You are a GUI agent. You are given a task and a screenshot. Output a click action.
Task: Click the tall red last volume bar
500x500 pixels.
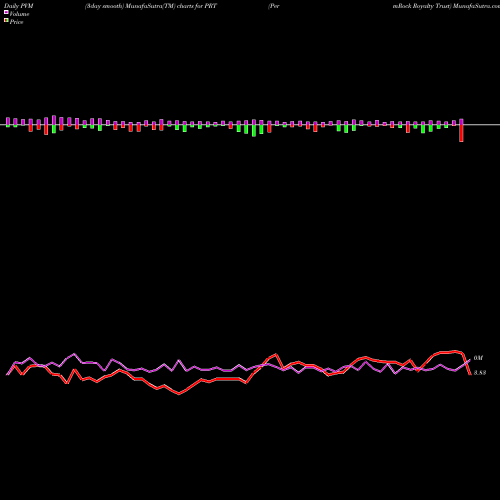pos(461,133)
